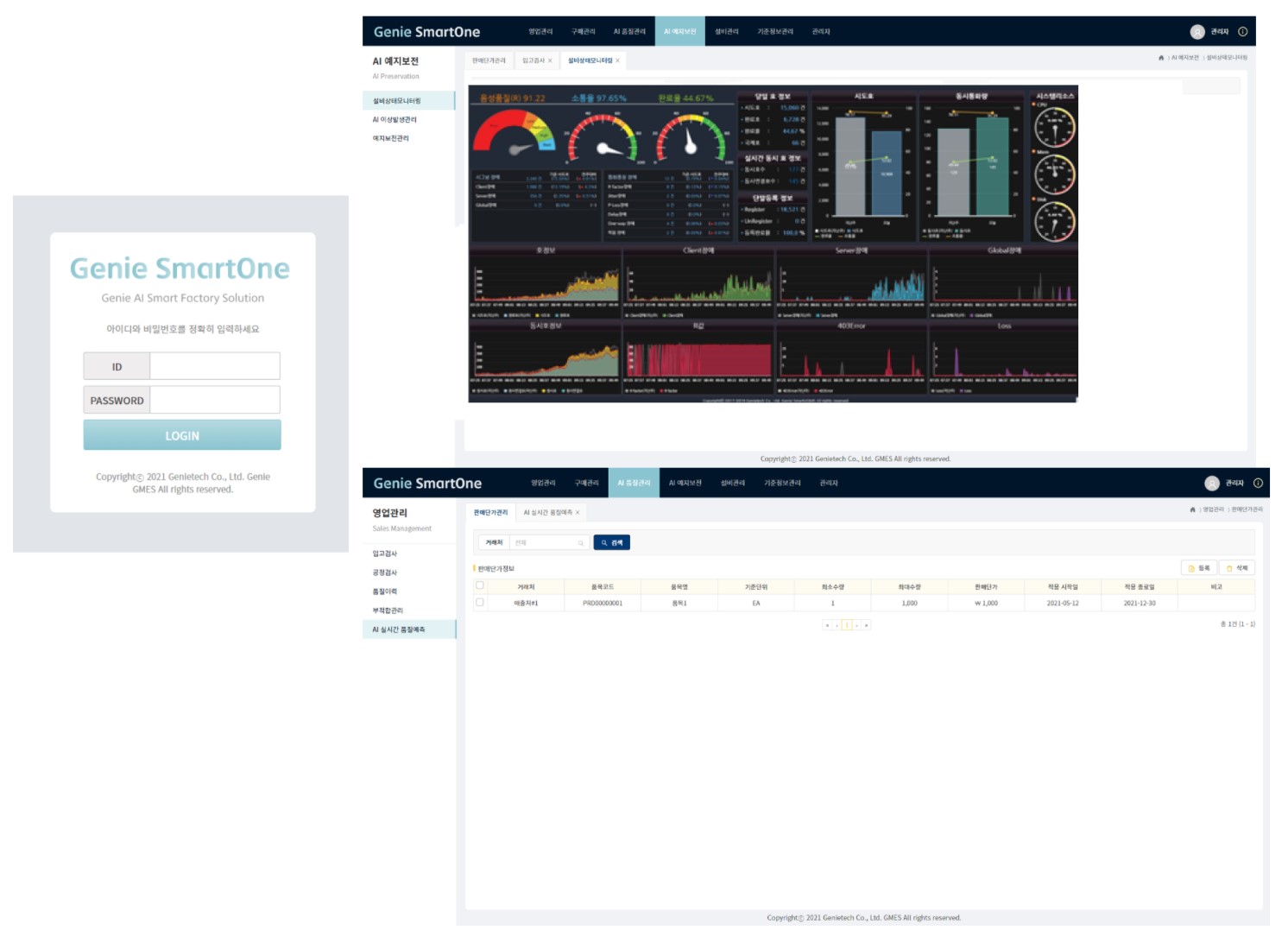
Task: Open 설비관리 menu in upper window
Action: point(727,32)
